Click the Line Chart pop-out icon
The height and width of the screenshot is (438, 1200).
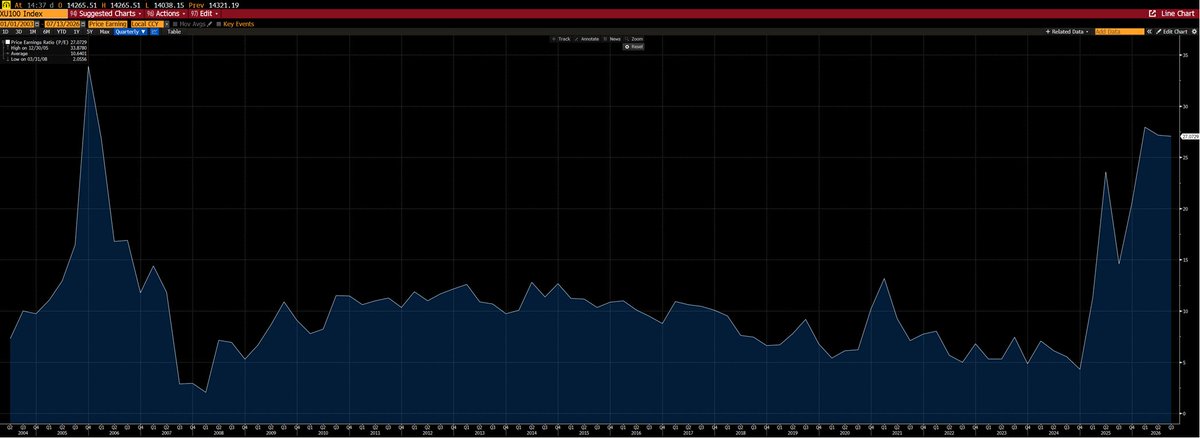(x=1152, y=14)
